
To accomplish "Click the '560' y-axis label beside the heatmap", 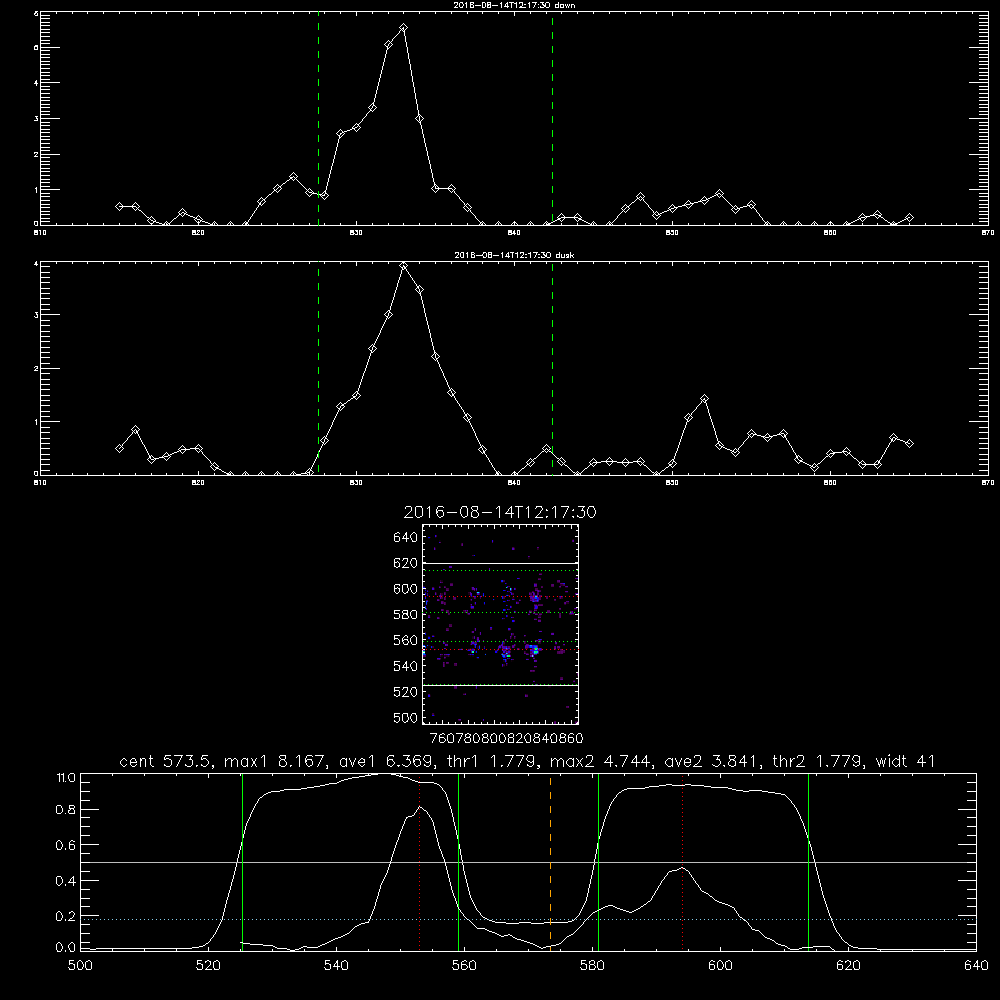I will 406,640.
